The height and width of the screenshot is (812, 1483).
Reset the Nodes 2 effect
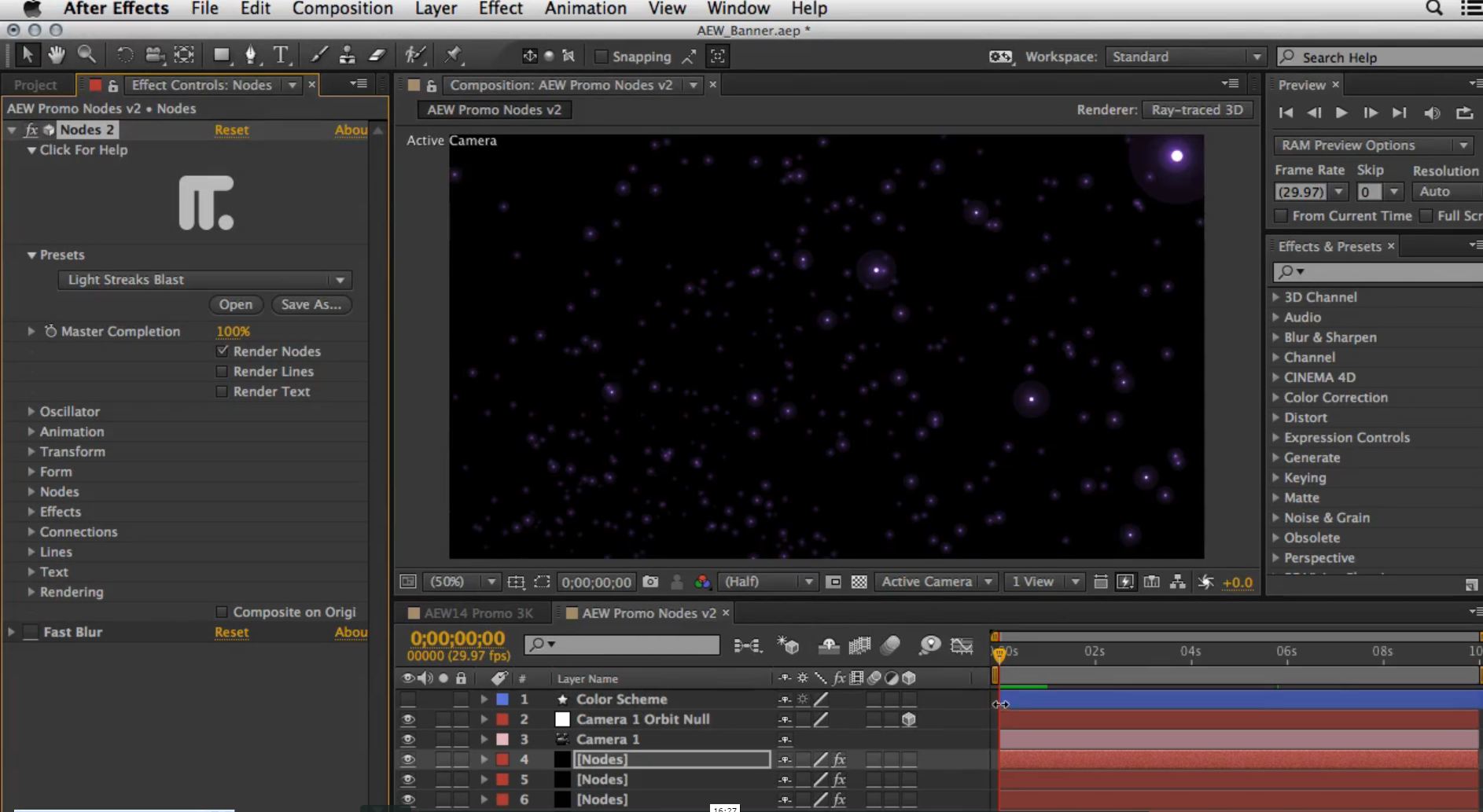point(231,130)
